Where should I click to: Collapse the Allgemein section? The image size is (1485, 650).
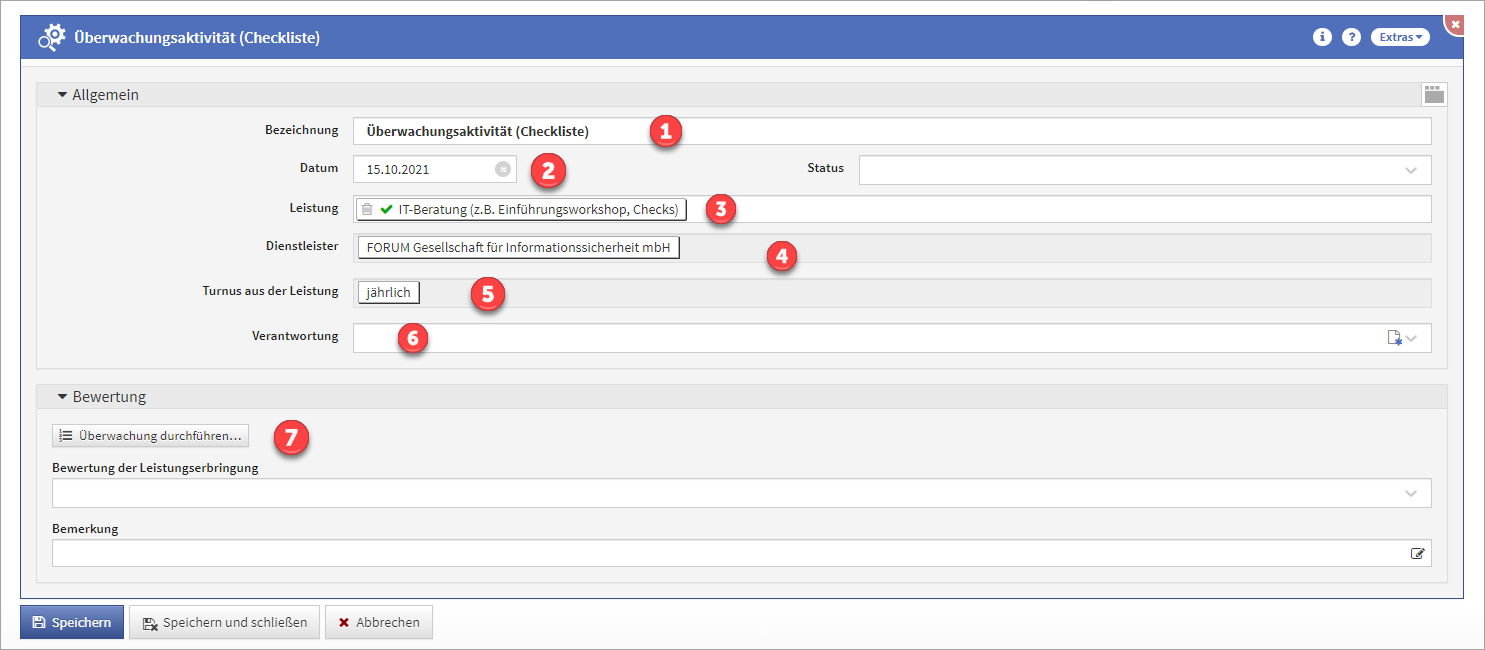(62, 95)
